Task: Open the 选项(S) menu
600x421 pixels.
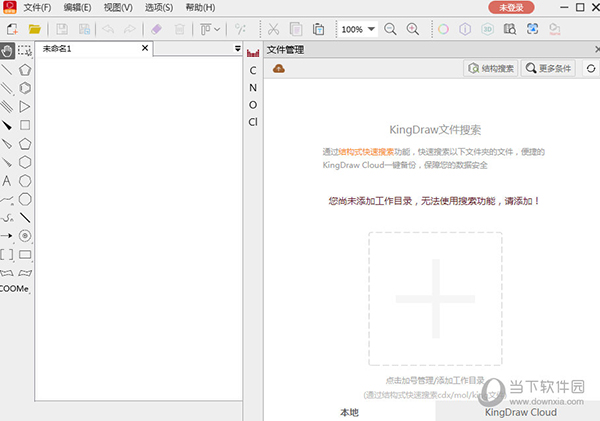Action: coord(159,8)
